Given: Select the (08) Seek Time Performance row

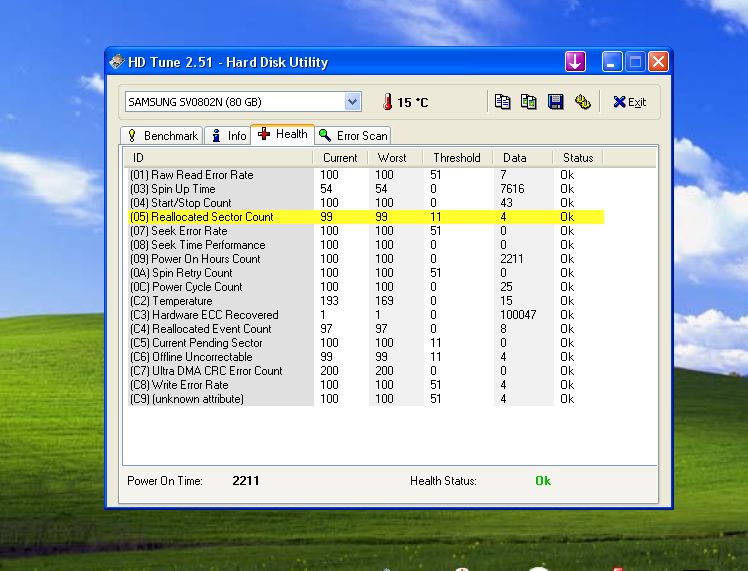Looking at the screenshot, I should tap(366, 245).
